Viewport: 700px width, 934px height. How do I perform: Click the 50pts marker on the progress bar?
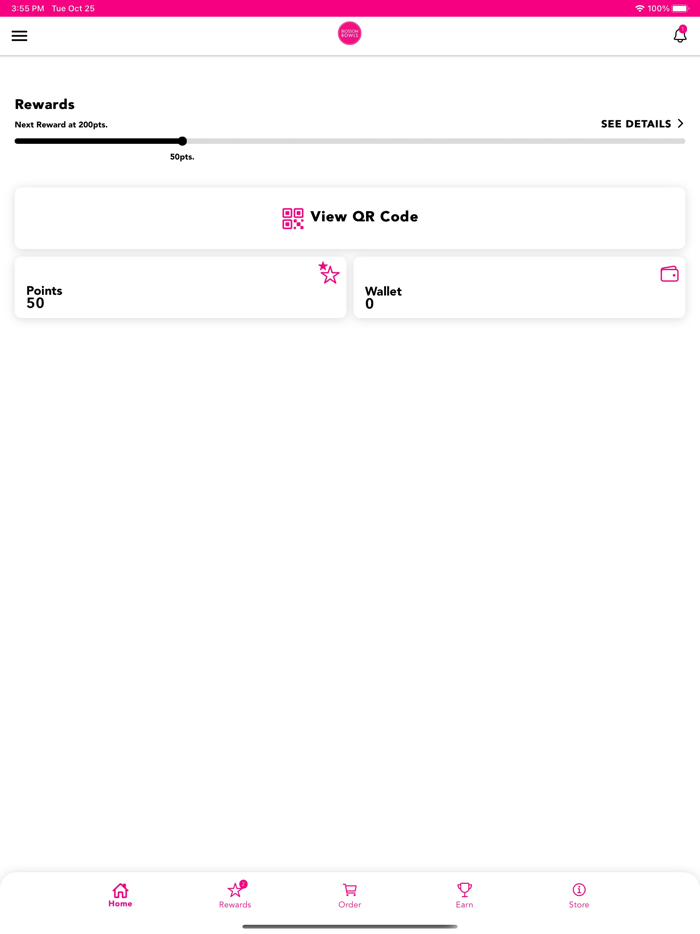(x=182, y=141)
